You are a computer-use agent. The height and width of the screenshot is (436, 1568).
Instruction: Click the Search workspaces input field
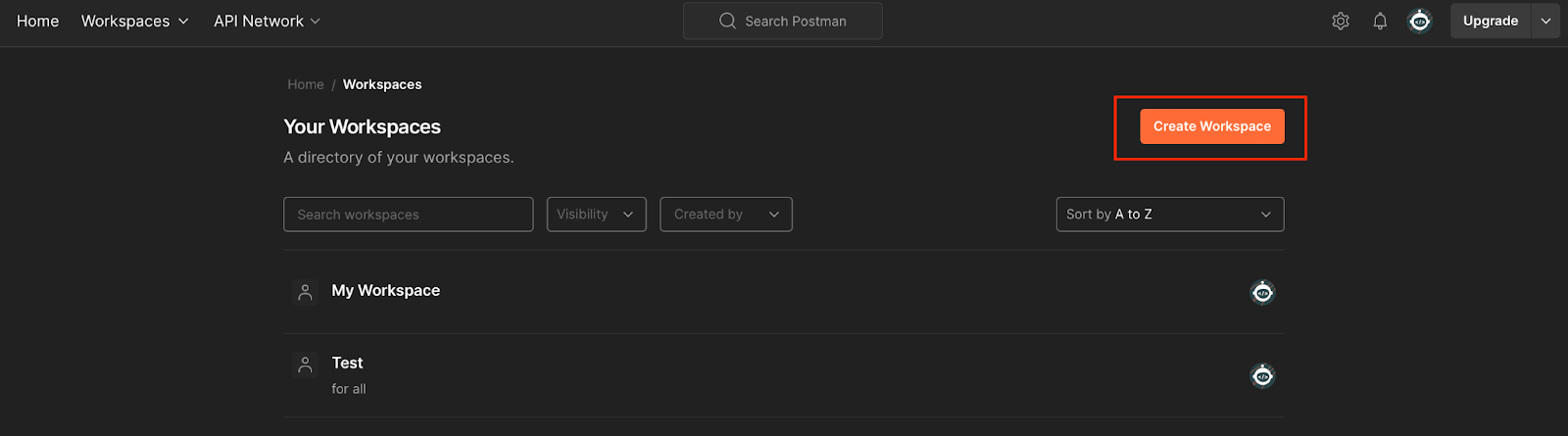click(x=408, y=215)
